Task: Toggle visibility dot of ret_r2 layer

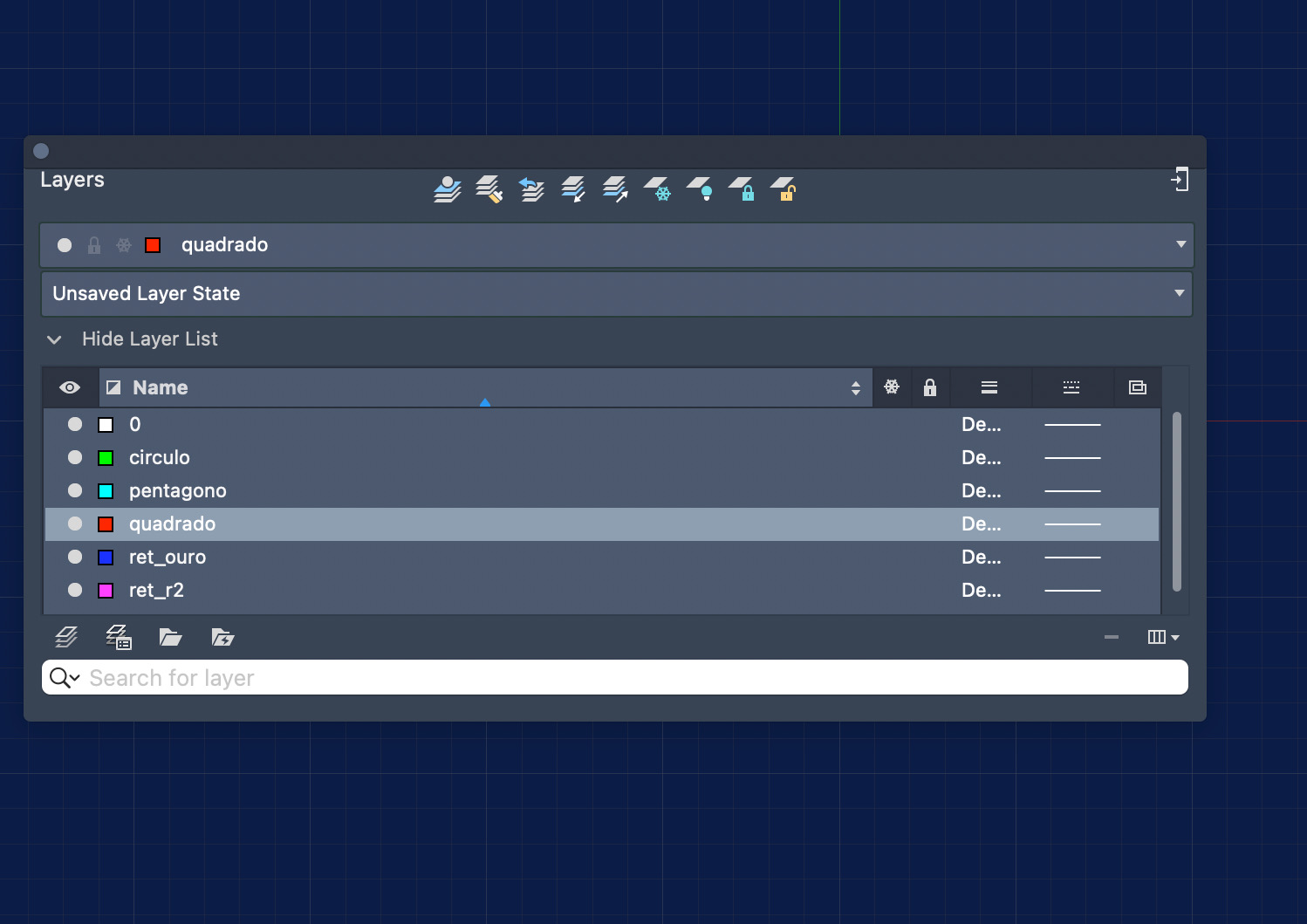Action: [x=75, y=590]
